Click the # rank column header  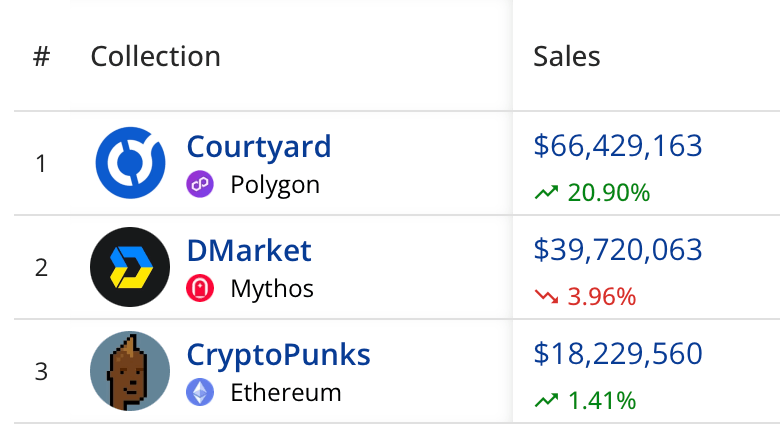click(x=41, y=56)
